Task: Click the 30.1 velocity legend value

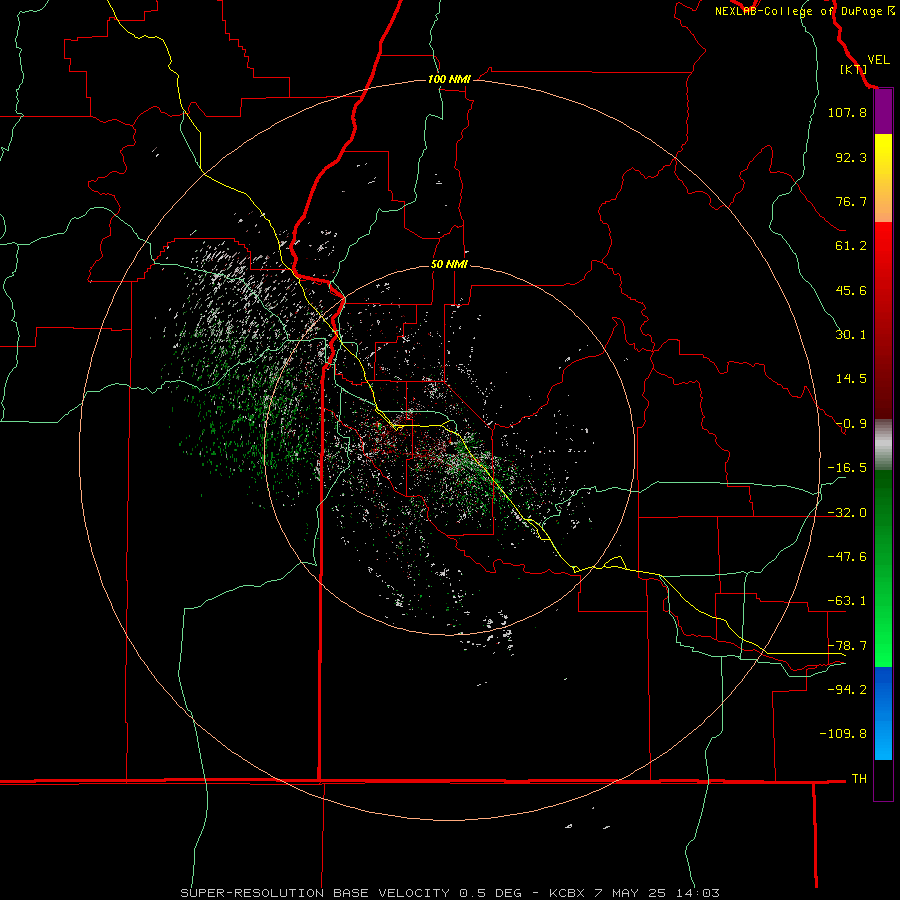Action: pyautogui.click(x=851, y=335)
